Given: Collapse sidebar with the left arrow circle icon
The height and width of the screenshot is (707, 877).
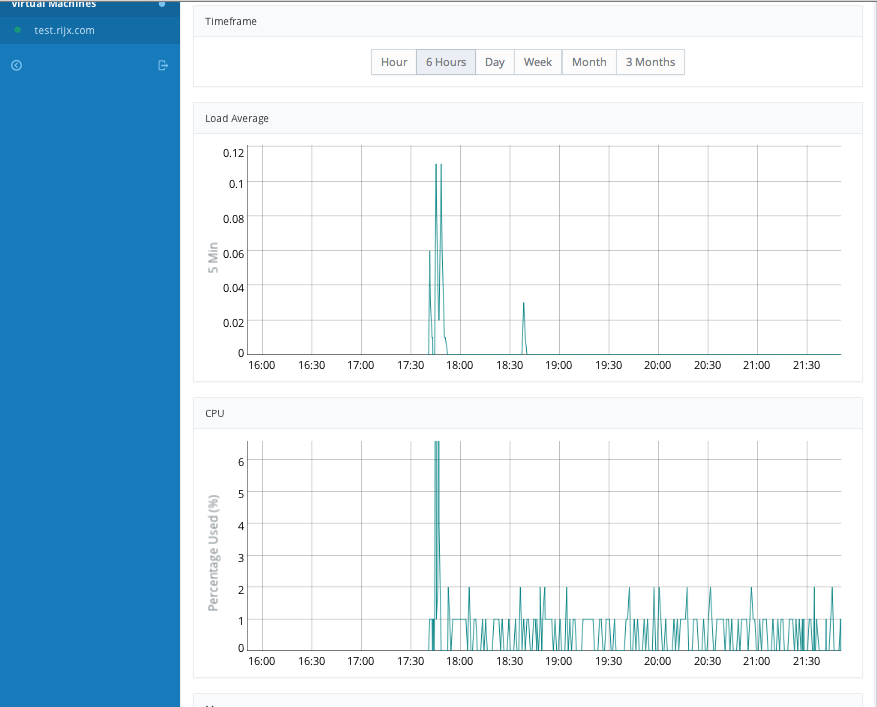Looking at the screenshot, I should [x=17, y=65].
